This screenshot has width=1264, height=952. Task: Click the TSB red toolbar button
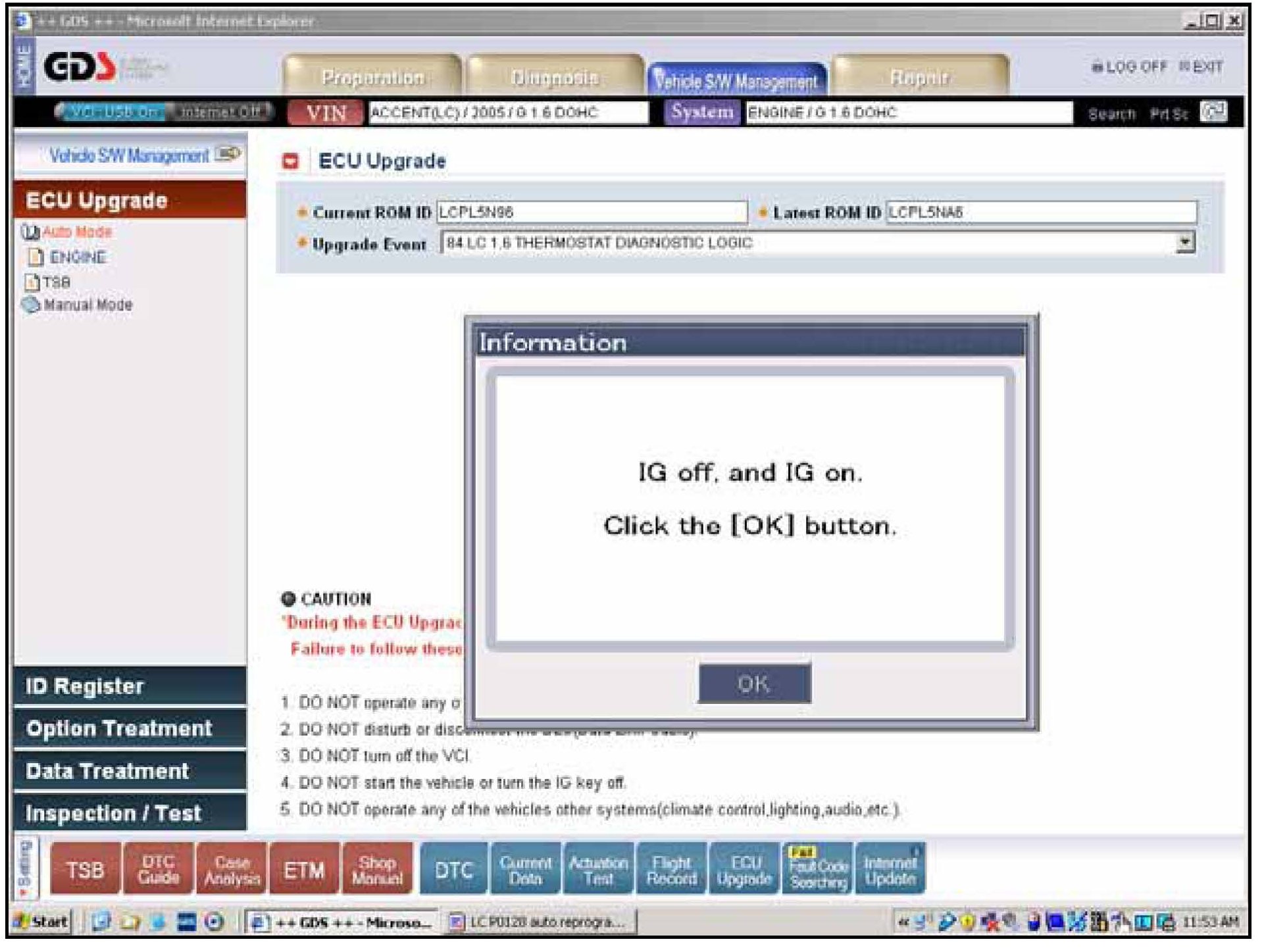[86, 870]
